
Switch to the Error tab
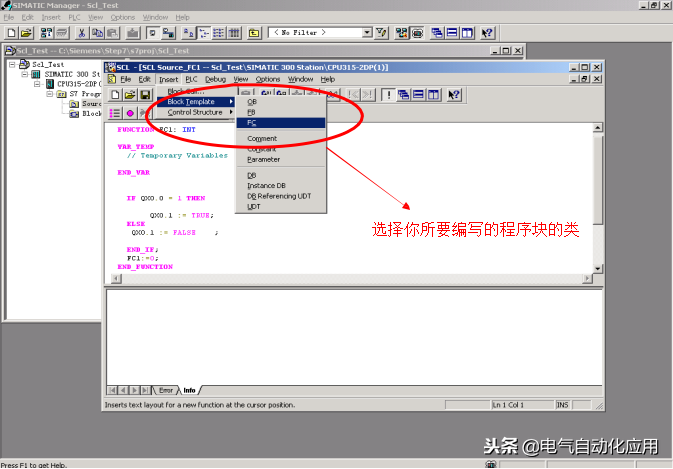pyautogui.click(x=166, y=389)
